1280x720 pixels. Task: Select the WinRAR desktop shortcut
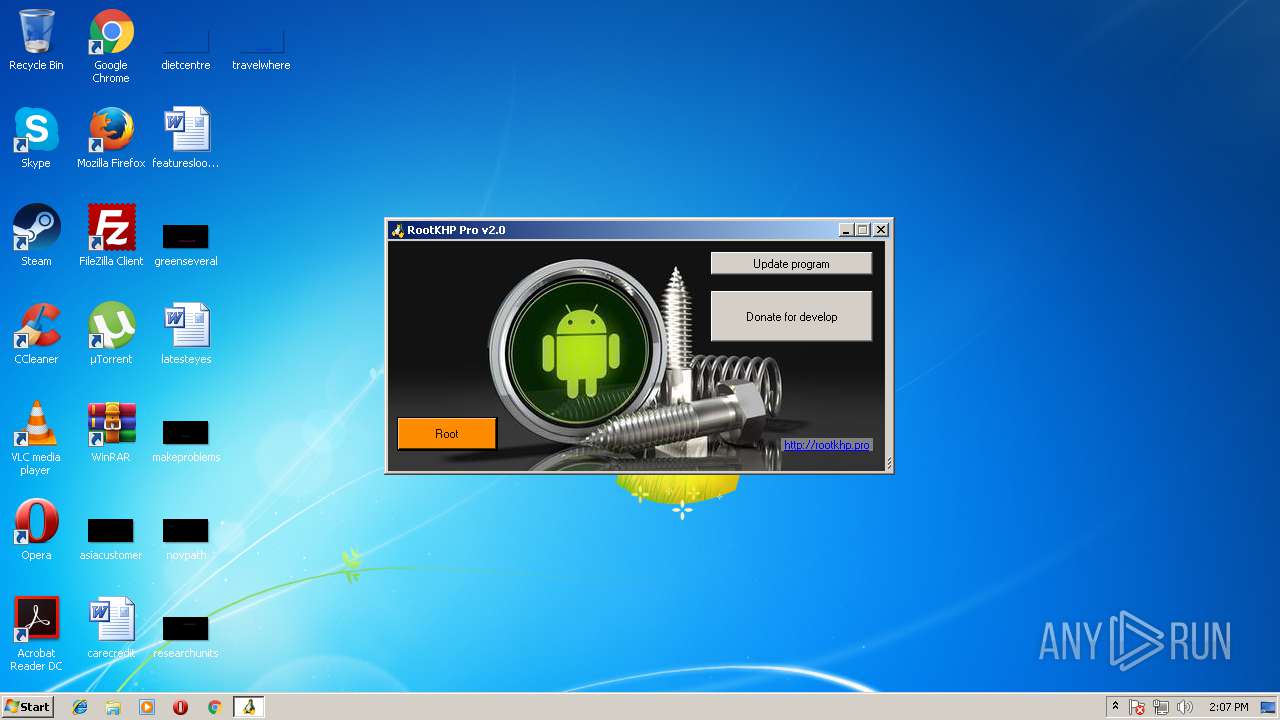tap(111, 432)
